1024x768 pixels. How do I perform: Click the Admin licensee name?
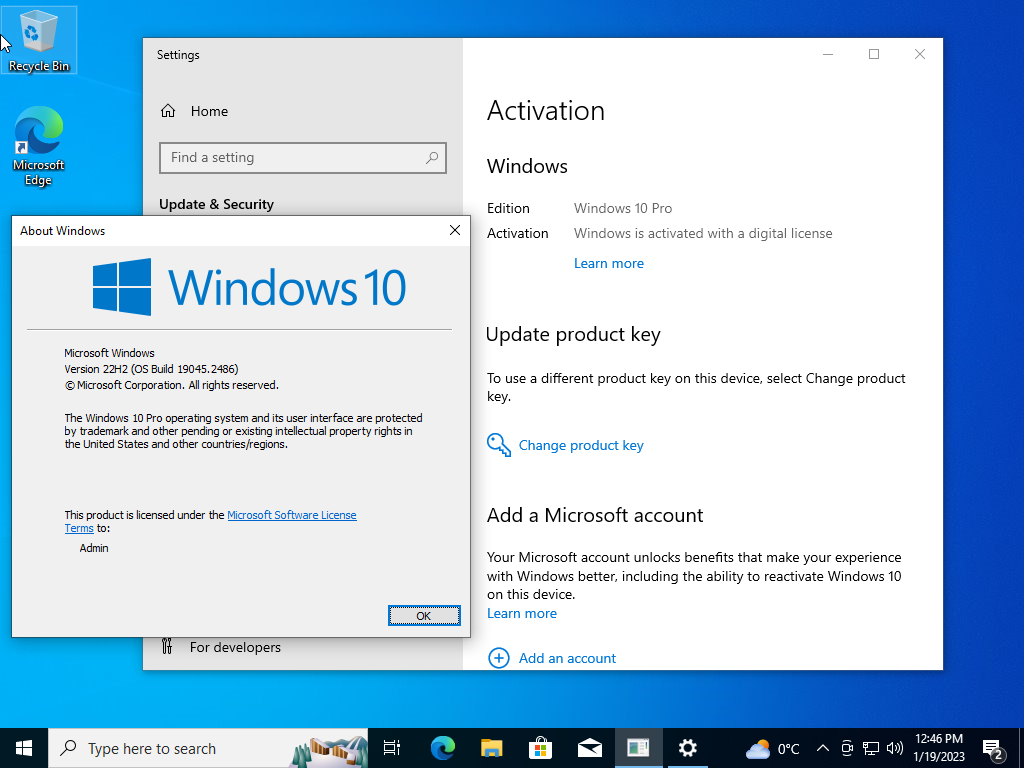[x=94, y=548]
